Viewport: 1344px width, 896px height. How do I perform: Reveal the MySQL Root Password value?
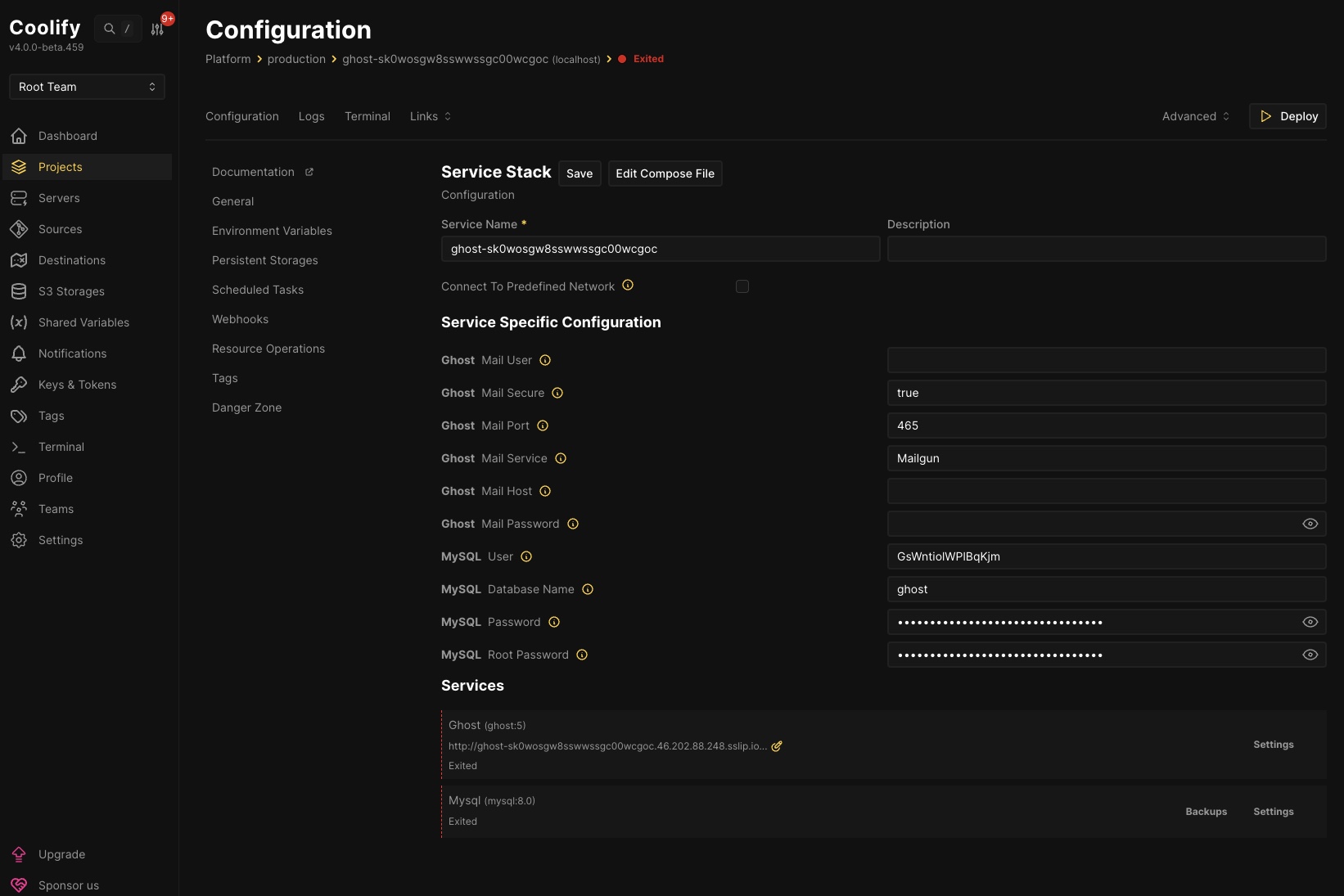[1310, 655]
